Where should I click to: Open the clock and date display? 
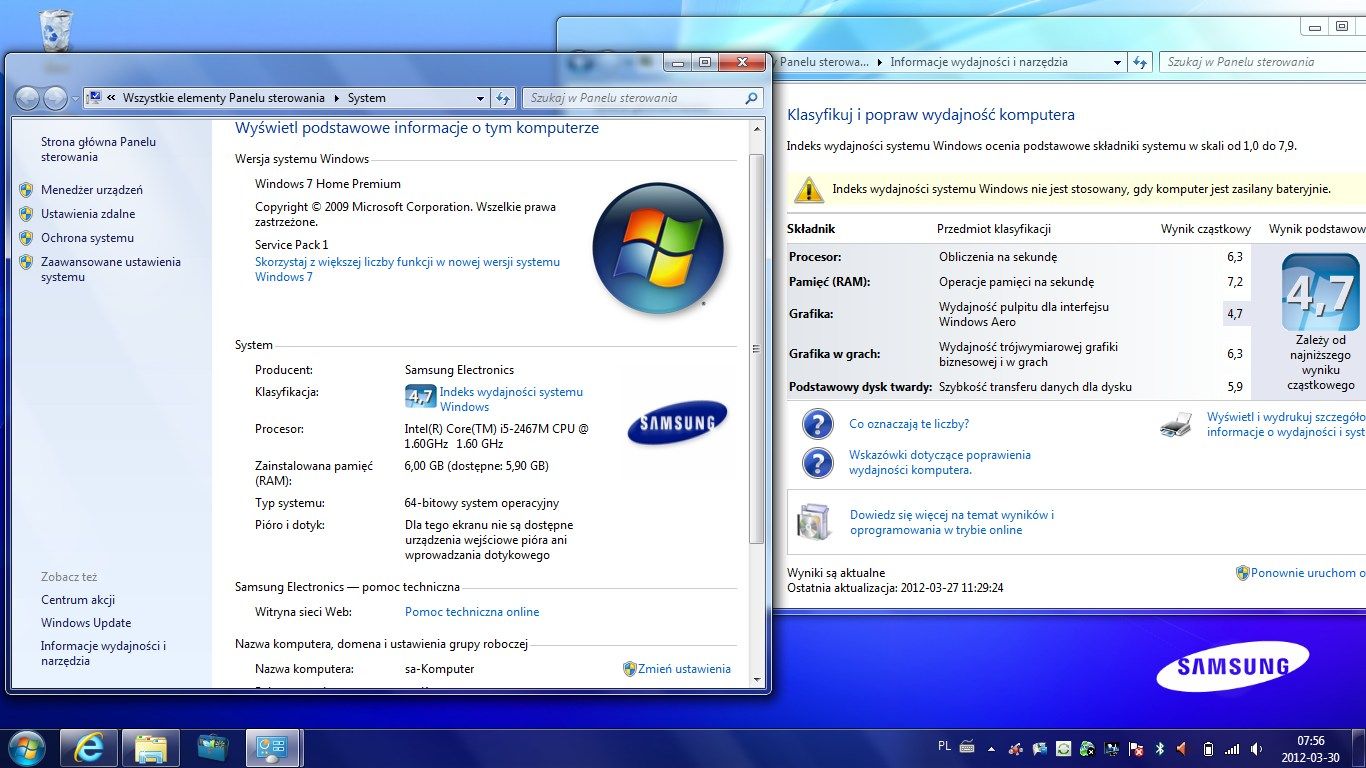tap(1310, 748)
